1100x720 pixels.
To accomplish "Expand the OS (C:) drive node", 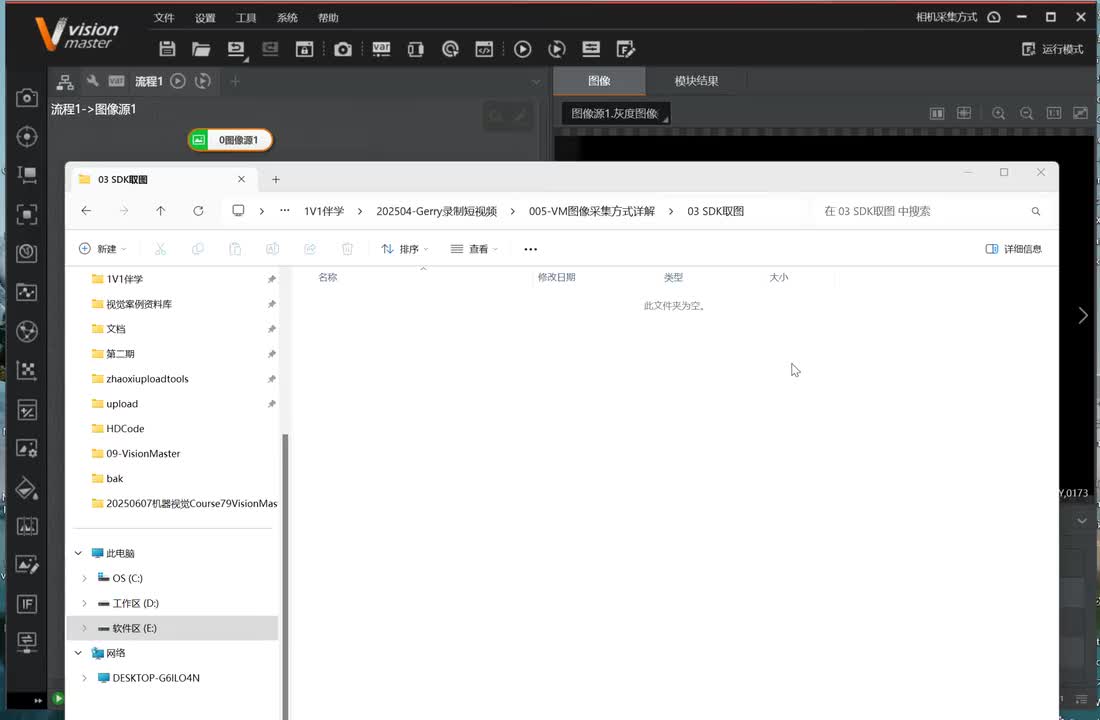I will [85, 578].
